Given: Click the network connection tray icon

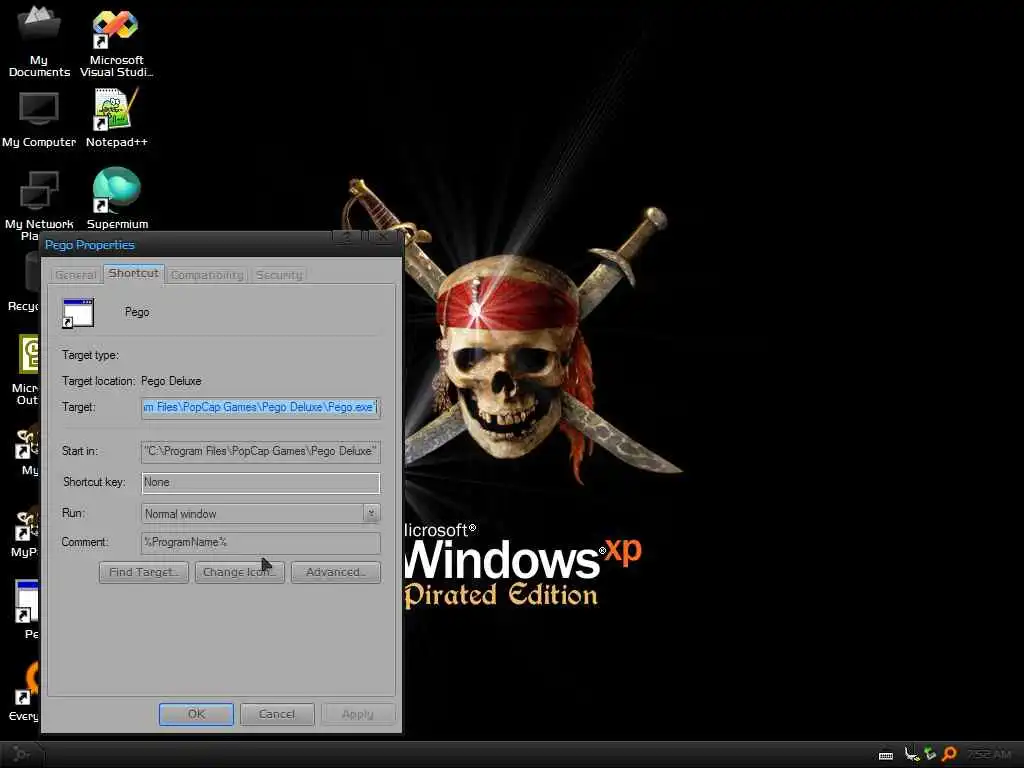Looking at the screenshot, I should [912, 754].
